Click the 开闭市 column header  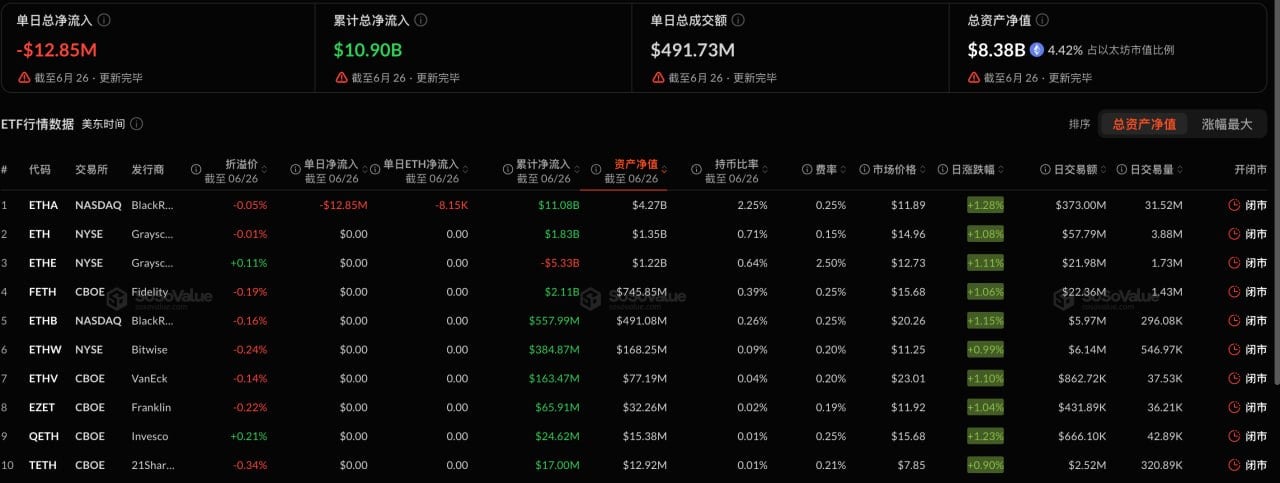1250,170
